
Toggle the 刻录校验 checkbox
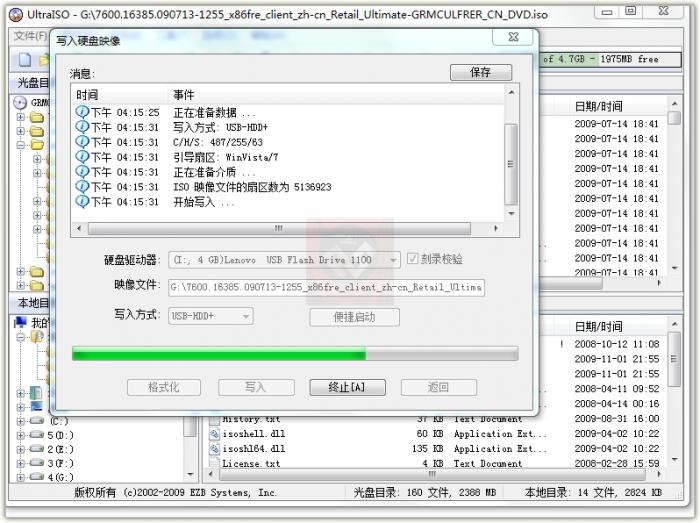click(412, 259)
